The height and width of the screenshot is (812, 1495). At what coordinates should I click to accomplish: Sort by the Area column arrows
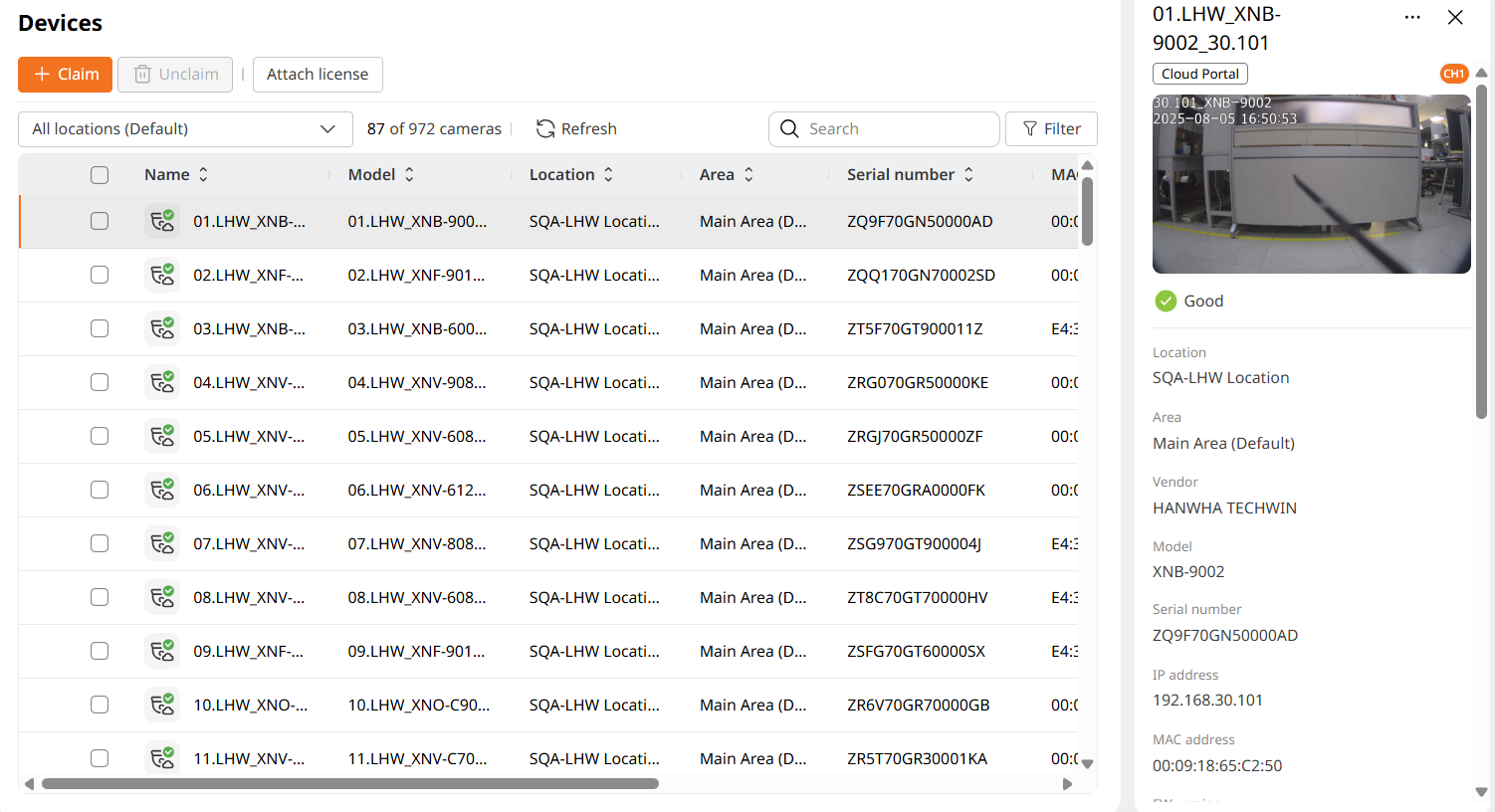click(x=748, y=174)
